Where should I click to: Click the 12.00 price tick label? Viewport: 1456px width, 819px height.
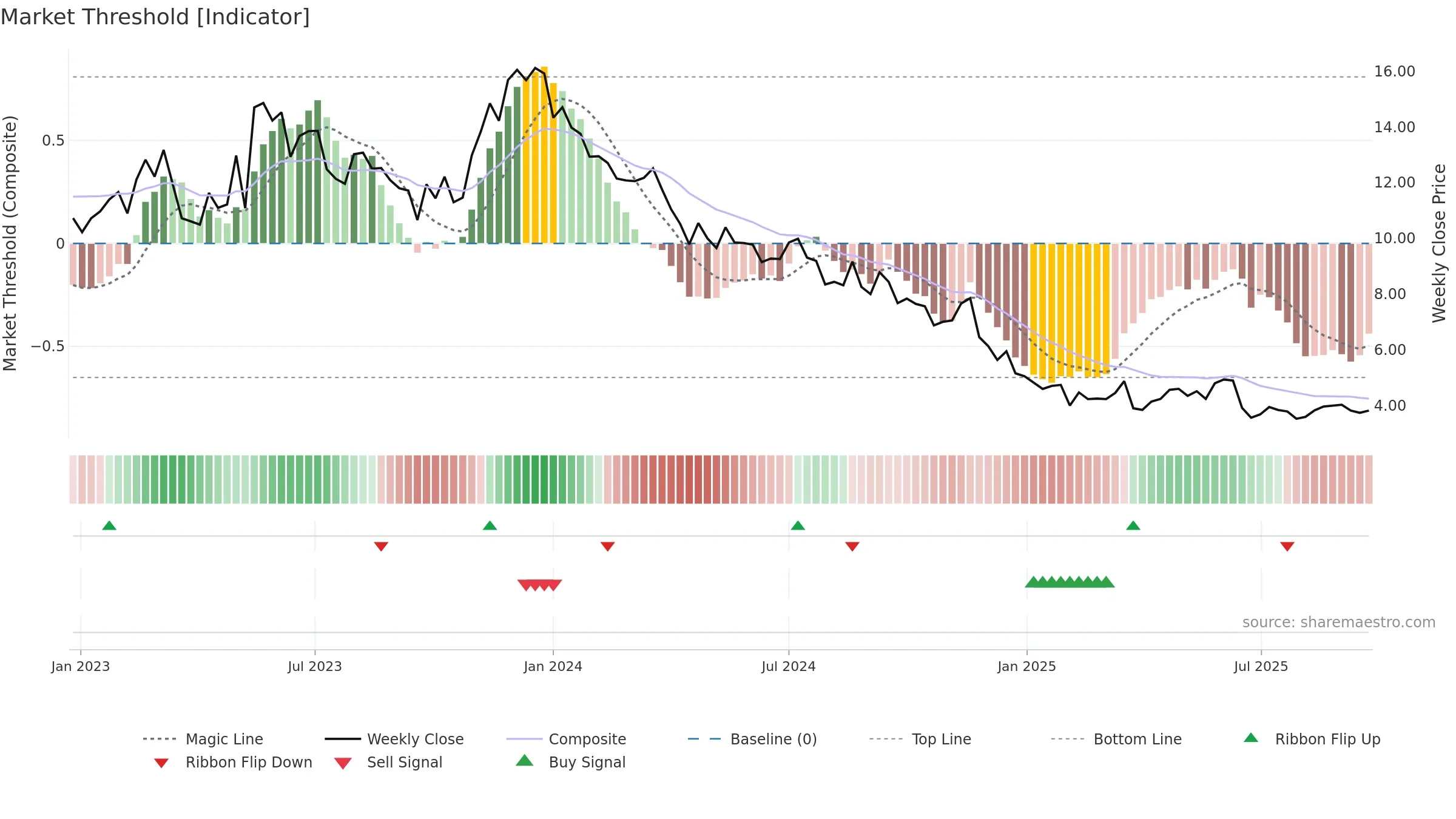click(1395, 183)
